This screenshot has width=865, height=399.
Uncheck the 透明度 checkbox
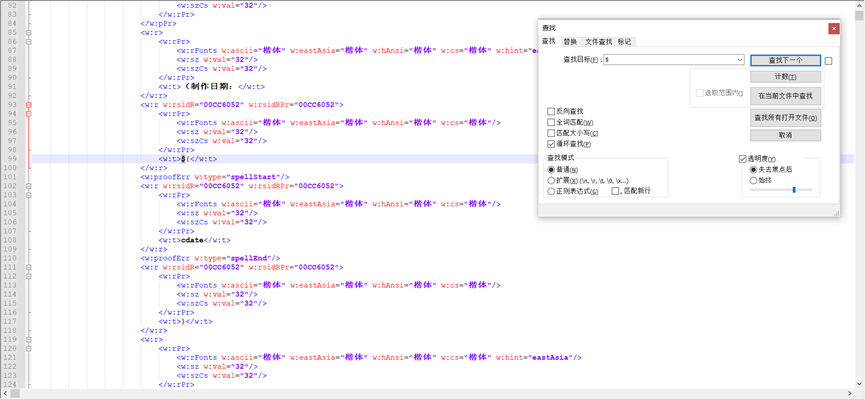[743, 159]
